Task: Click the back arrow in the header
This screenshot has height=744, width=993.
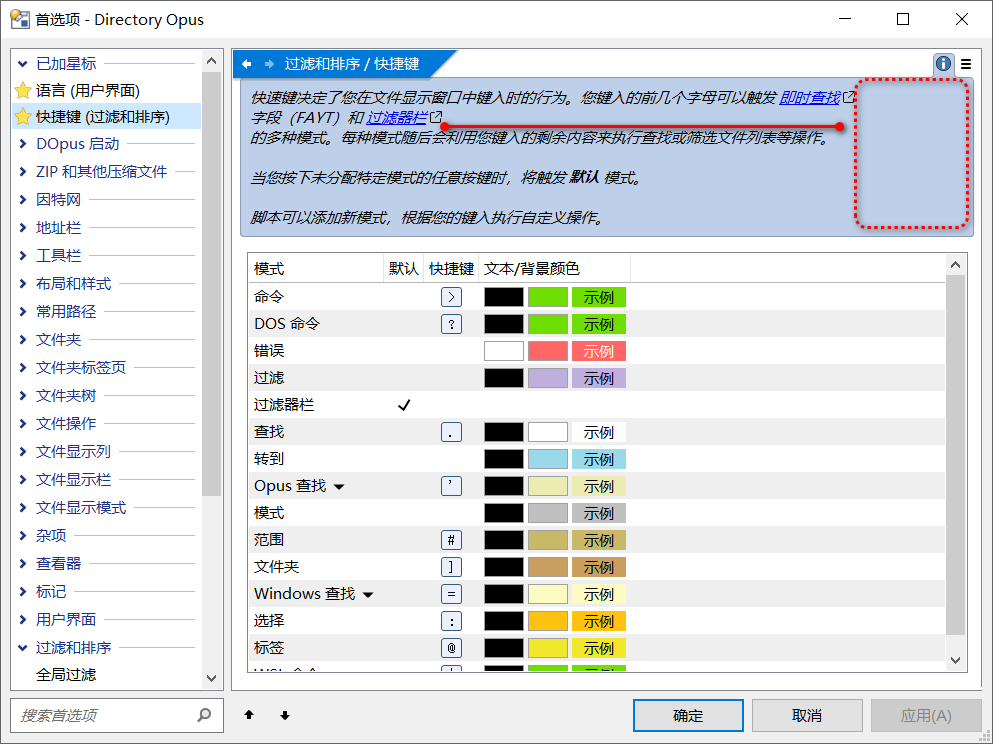Action: pyautogui.click(x=247, y=64)
